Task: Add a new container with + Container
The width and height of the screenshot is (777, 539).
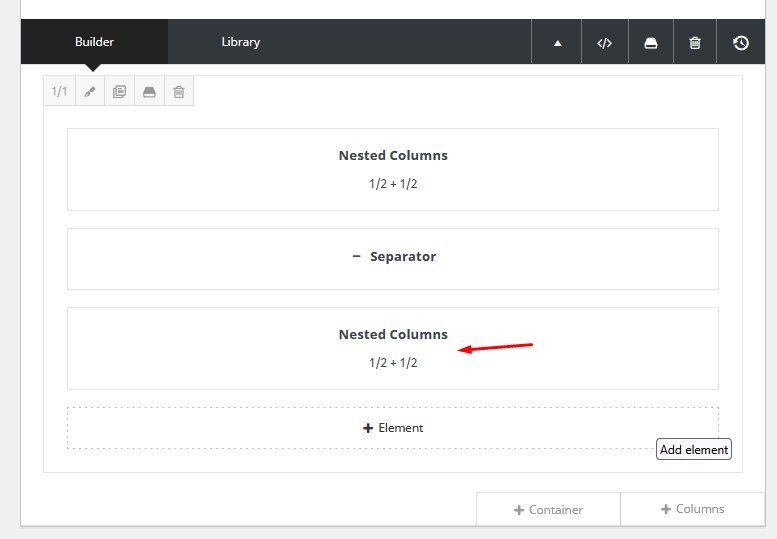Action: pos(548,509)
